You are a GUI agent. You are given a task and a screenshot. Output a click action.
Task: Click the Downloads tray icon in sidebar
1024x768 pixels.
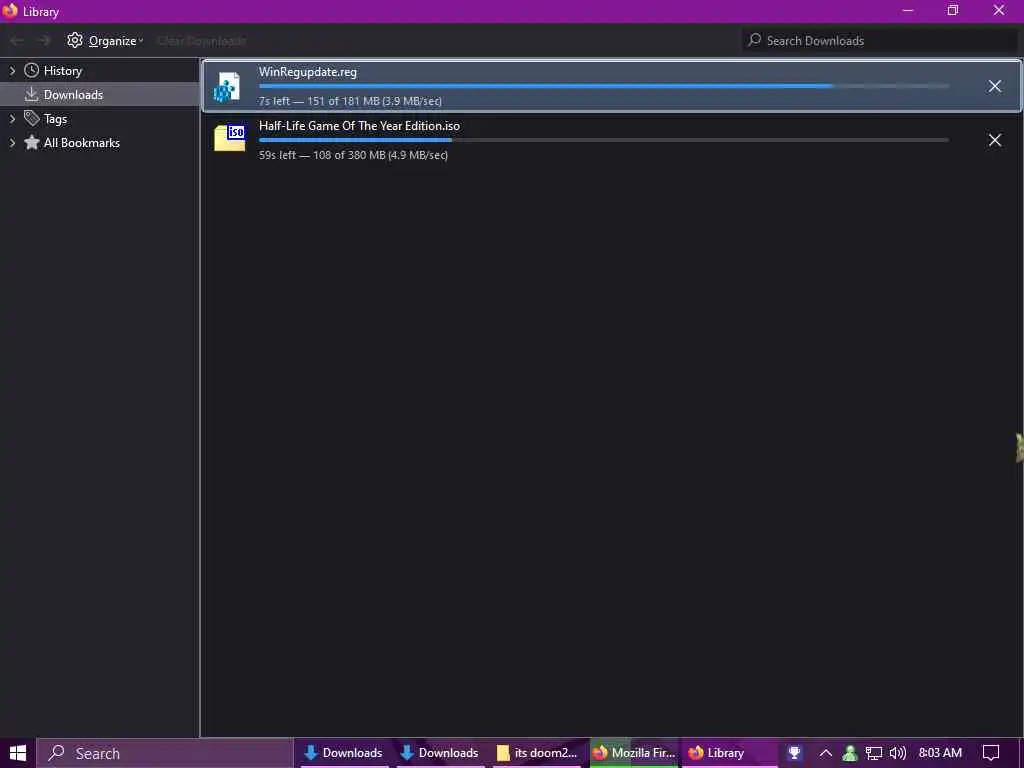31,95
